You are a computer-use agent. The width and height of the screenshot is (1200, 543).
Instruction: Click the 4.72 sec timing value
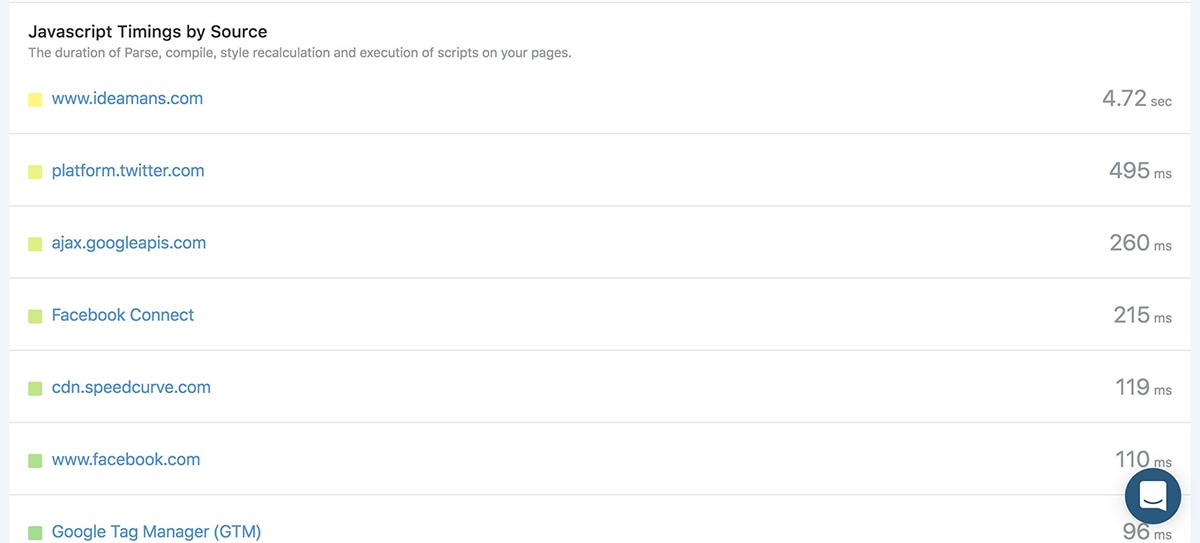coord(1137,99)
